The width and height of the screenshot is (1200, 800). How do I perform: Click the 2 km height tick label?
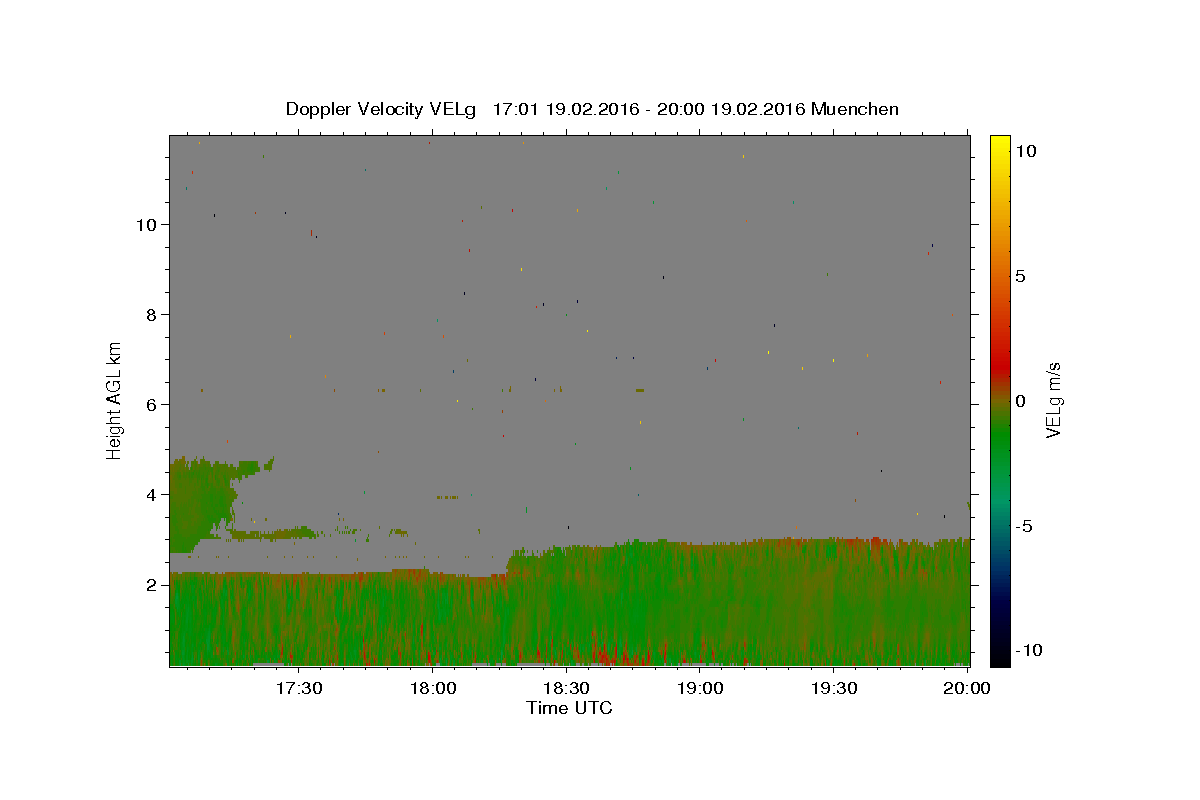(150, 584)
